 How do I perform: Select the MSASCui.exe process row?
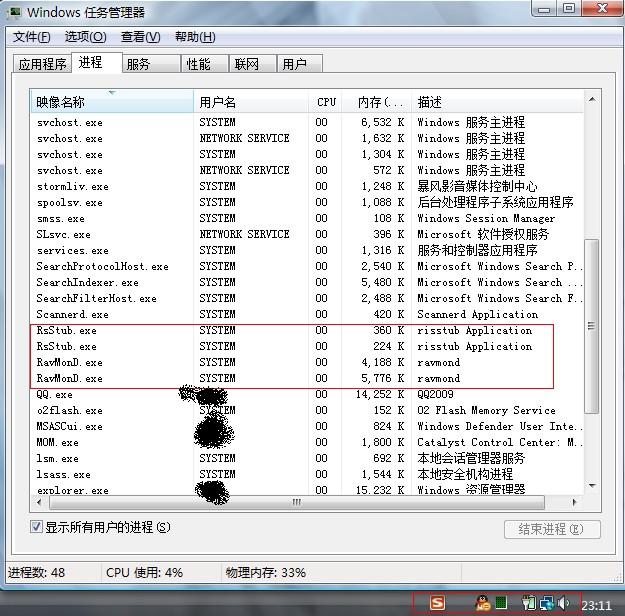click(x=307, y=426)
